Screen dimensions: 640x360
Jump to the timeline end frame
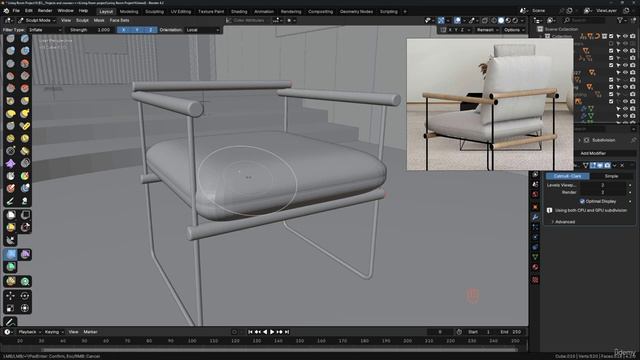pos(287,332)
